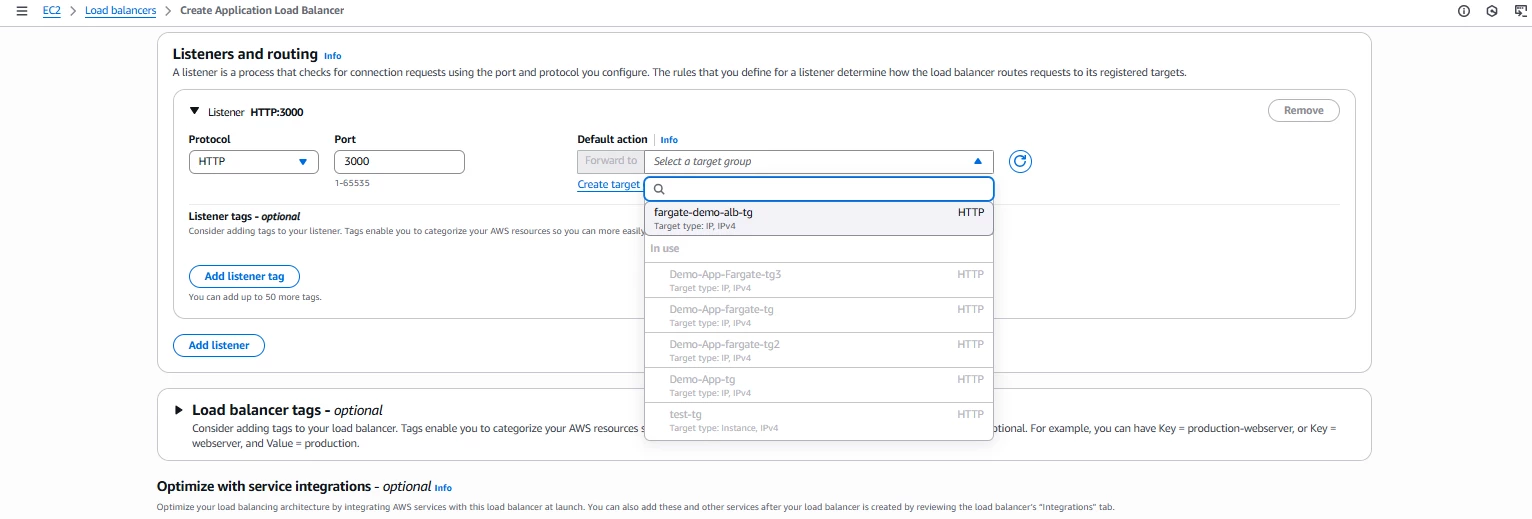This screenshot has height=519, width=1532.
Task: Open the hamburger navigation menu icon
Action: pos(21,10)
